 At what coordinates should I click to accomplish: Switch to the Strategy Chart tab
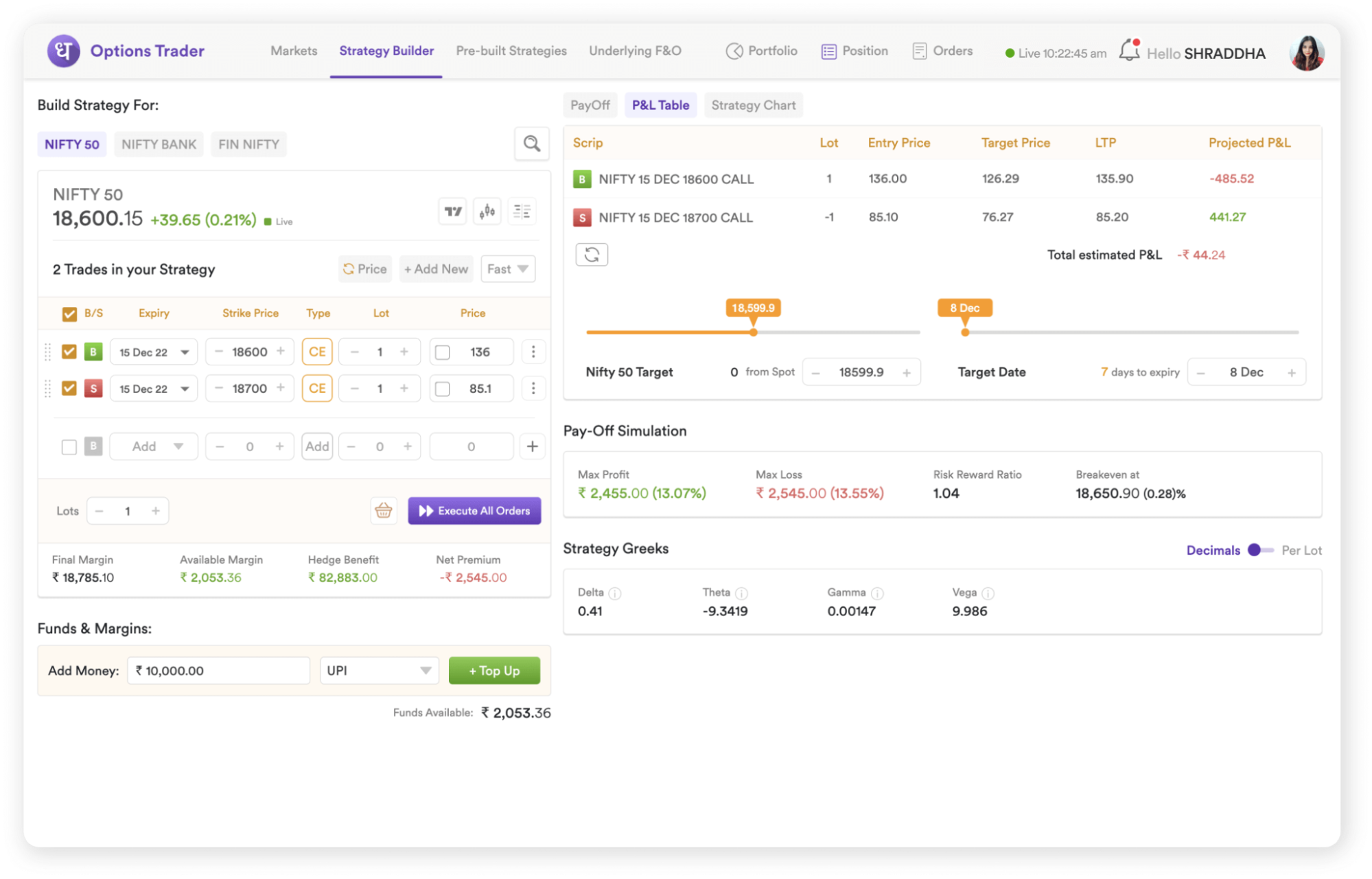pyautogui.click(x=753, y=104)
